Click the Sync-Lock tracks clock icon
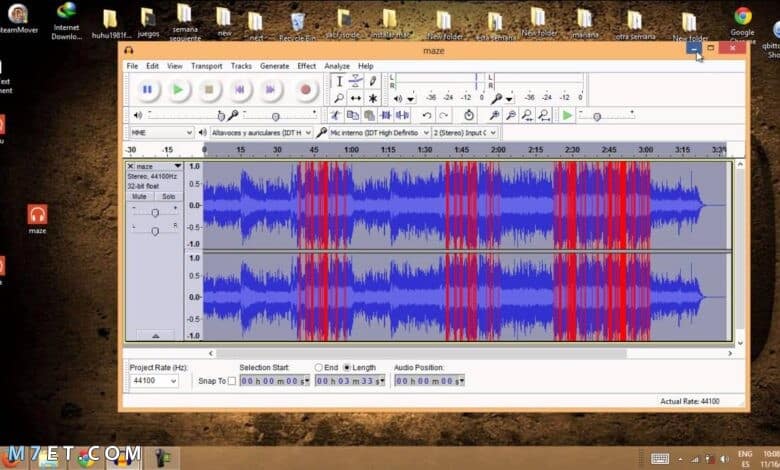This screenshot has height=470, width=780. [x=469, y=115]
